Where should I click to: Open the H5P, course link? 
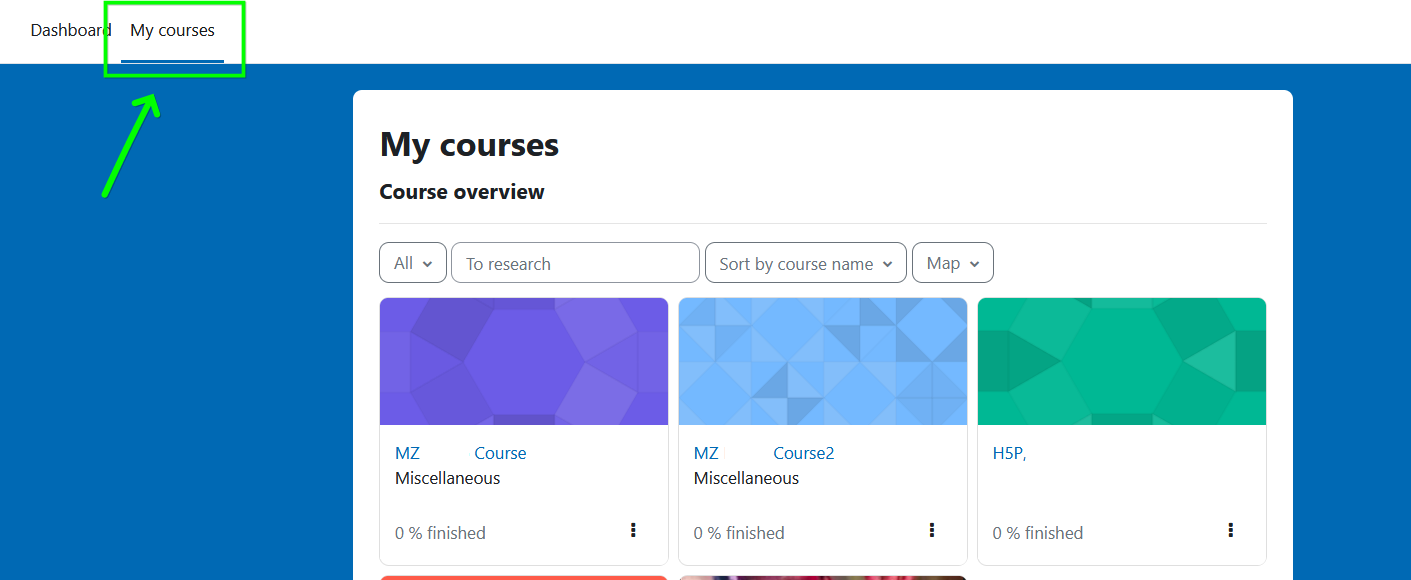(x=1009, y=453)
